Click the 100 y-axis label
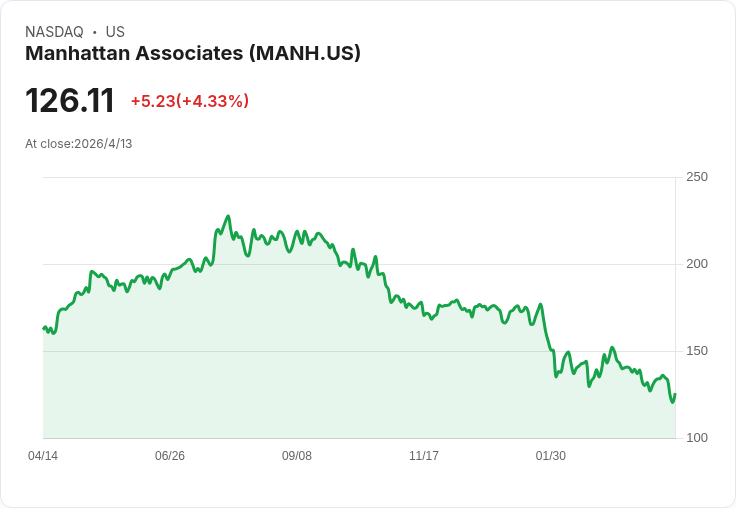The image size is (736, 508). pos(697,438)
